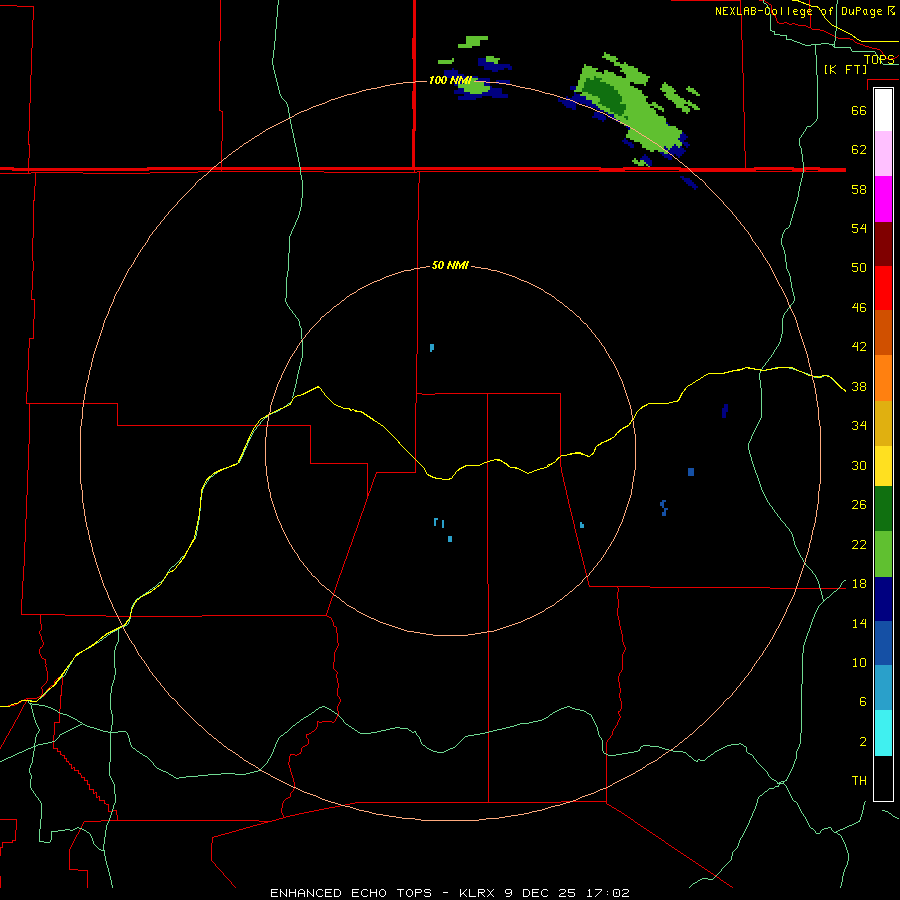The height and width of the screenshot is (900, 900).
Task: Click the black TH swatch at scale bottom
Action: (x=883, y=778)
